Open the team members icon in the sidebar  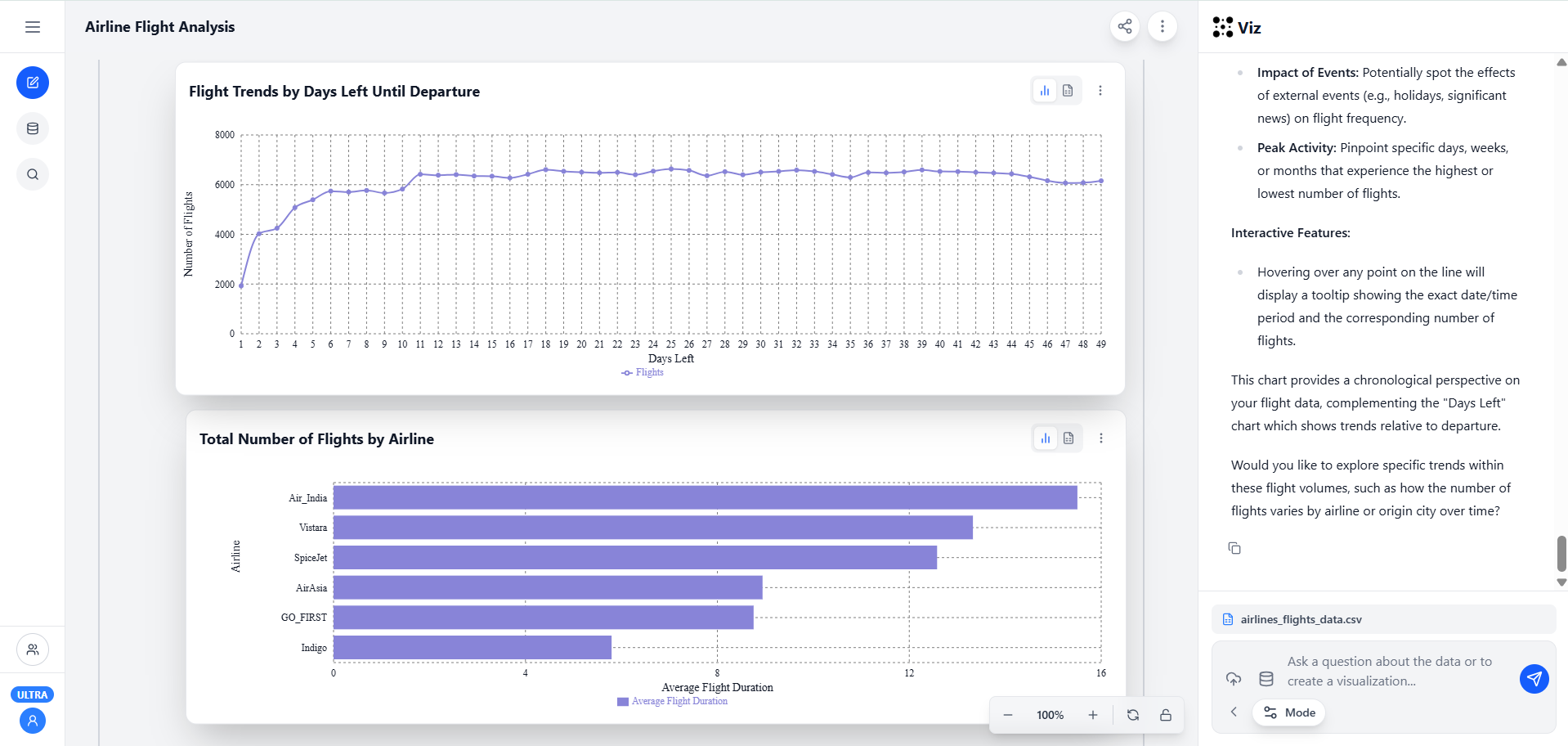(x=33, y=649)
